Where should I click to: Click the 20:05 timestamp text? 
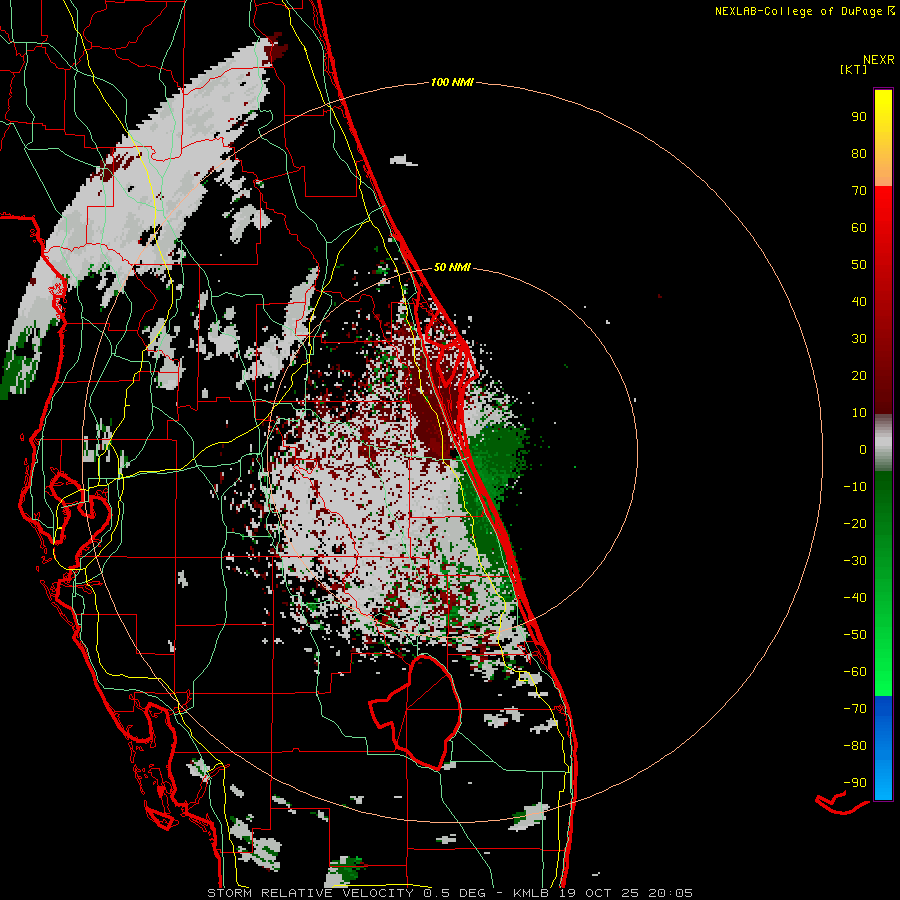click(x=670, y=893)
